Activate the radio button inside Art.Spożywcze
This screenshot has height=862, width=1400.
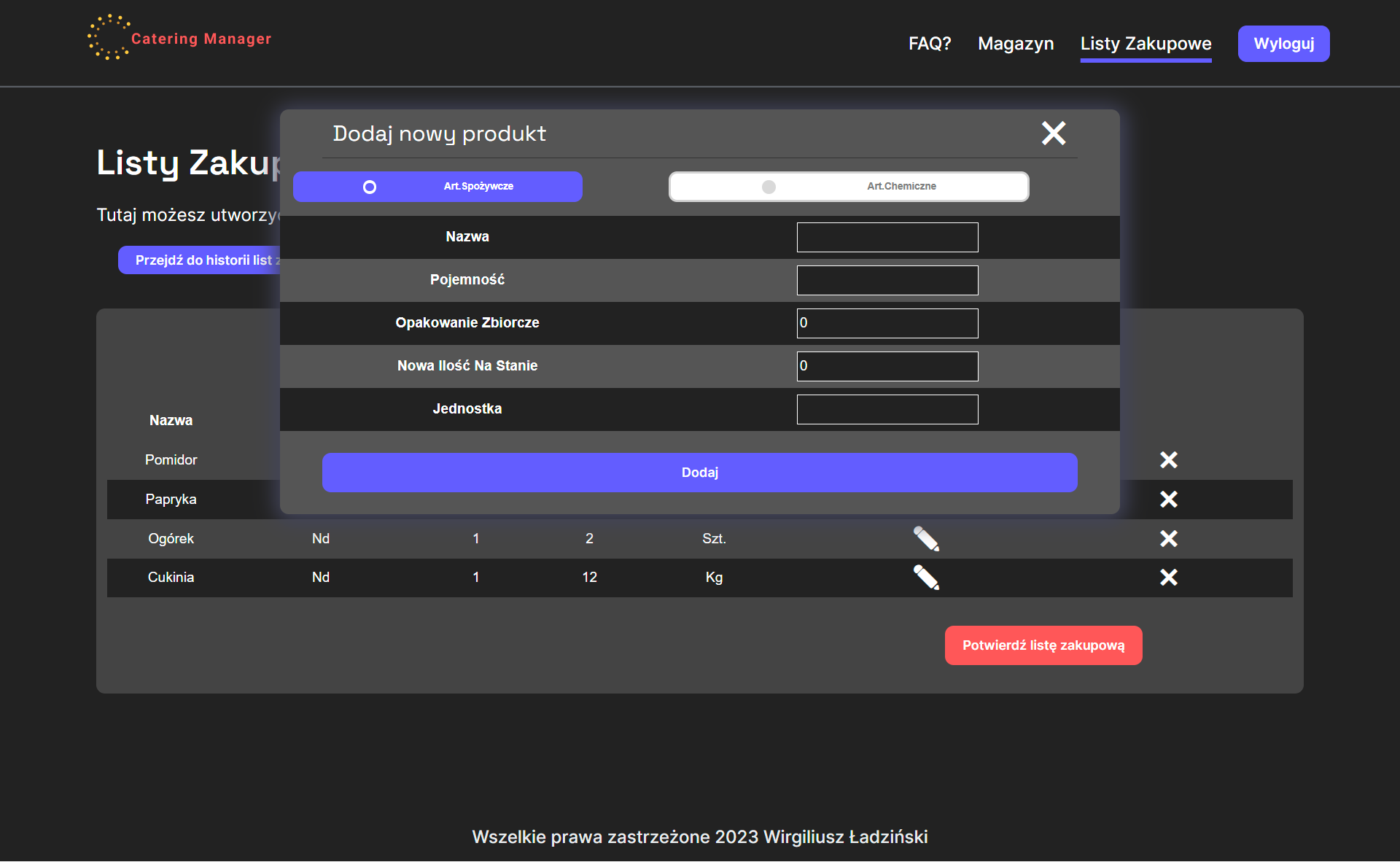click(x=370, y=187)
